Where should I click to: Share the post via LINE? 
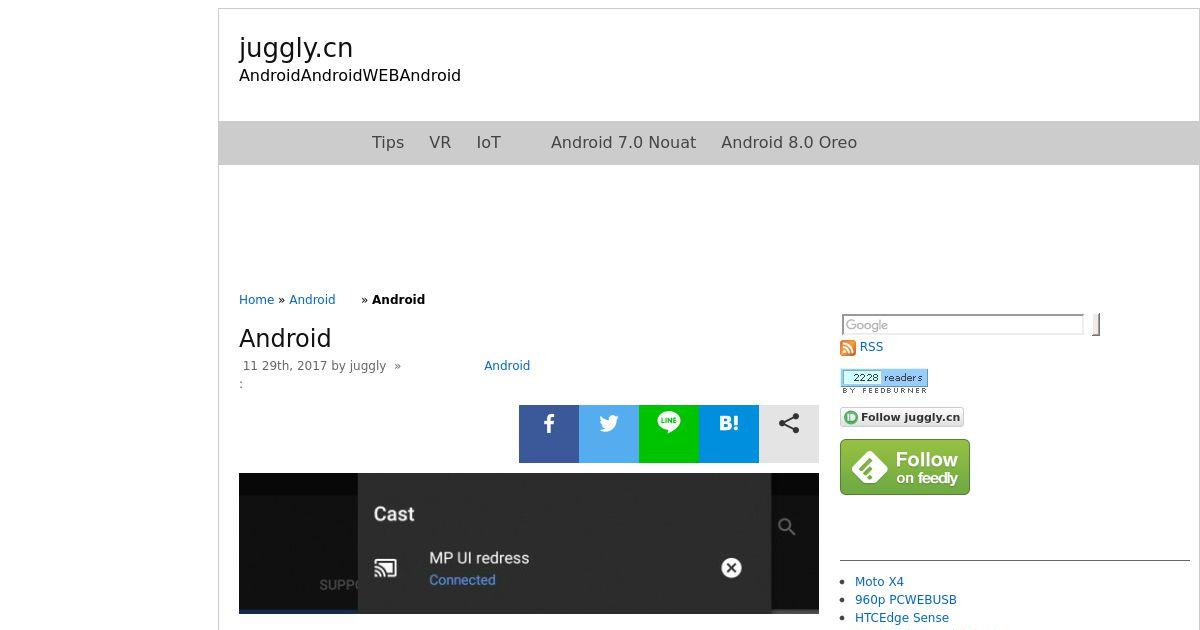[x=668, y=434]
